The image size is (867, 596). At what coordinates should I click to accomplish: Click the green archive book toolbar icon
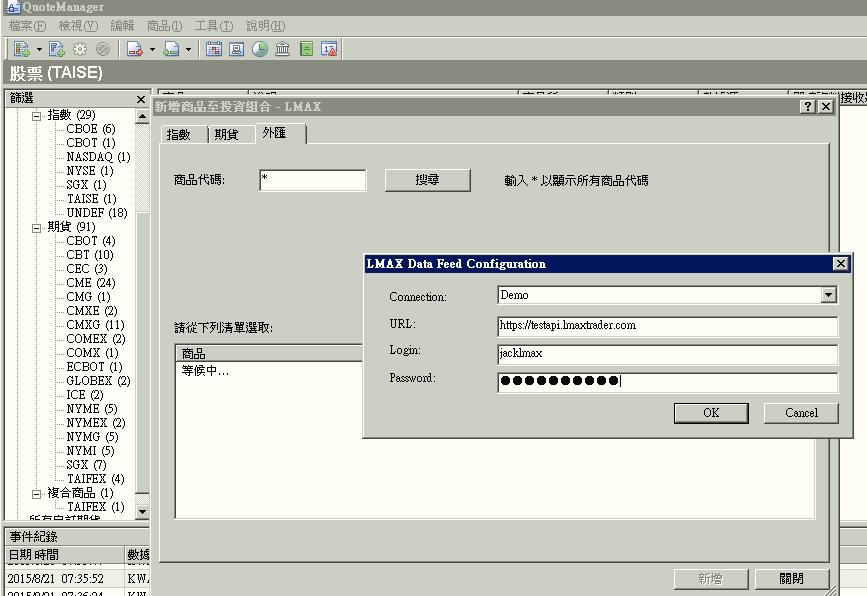pos(306,49)
